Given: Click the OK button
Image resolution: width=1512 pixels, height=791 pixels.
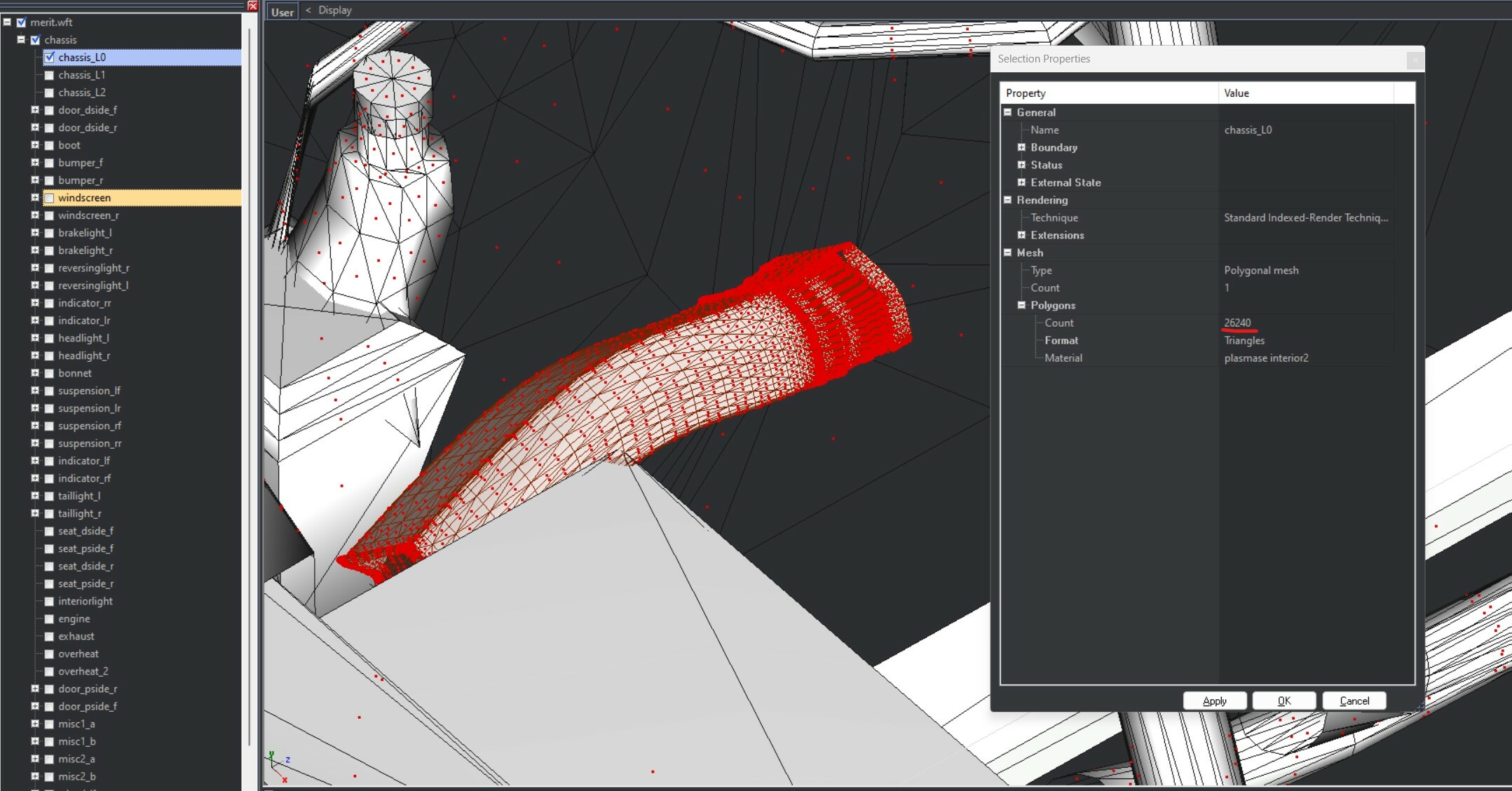Looking at the screenshot, I should (x=1283, y=701).
